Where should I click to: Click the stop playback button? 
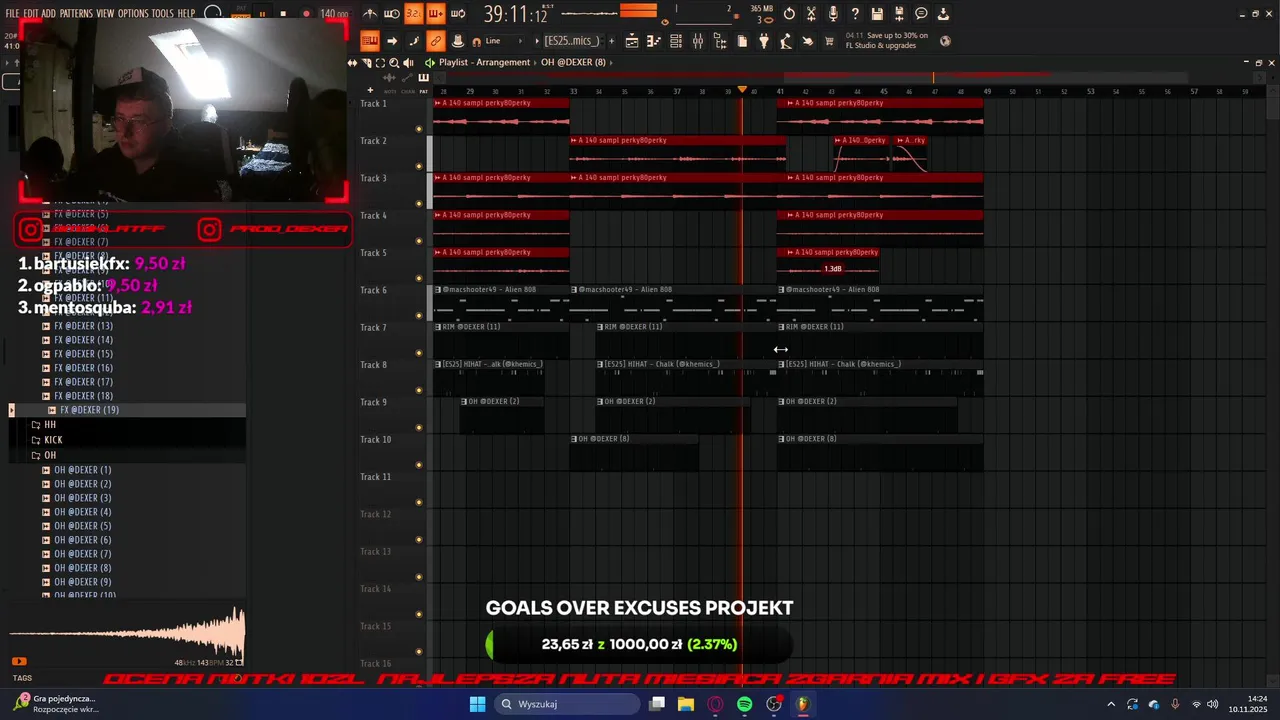pos(283,14)
